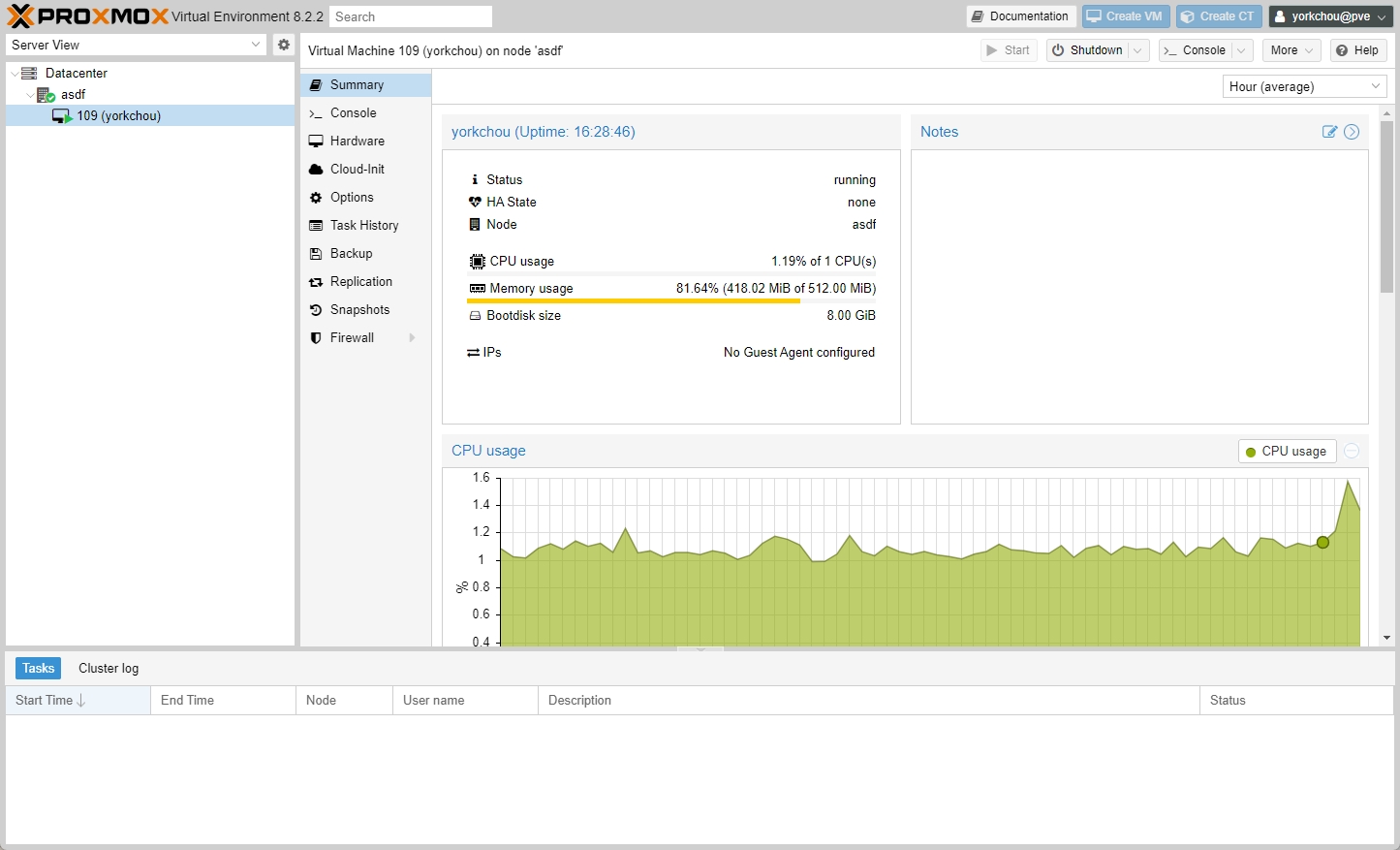Toggle CPU usage legend series
The image size is (1400, 850).
click(1287, 452)
